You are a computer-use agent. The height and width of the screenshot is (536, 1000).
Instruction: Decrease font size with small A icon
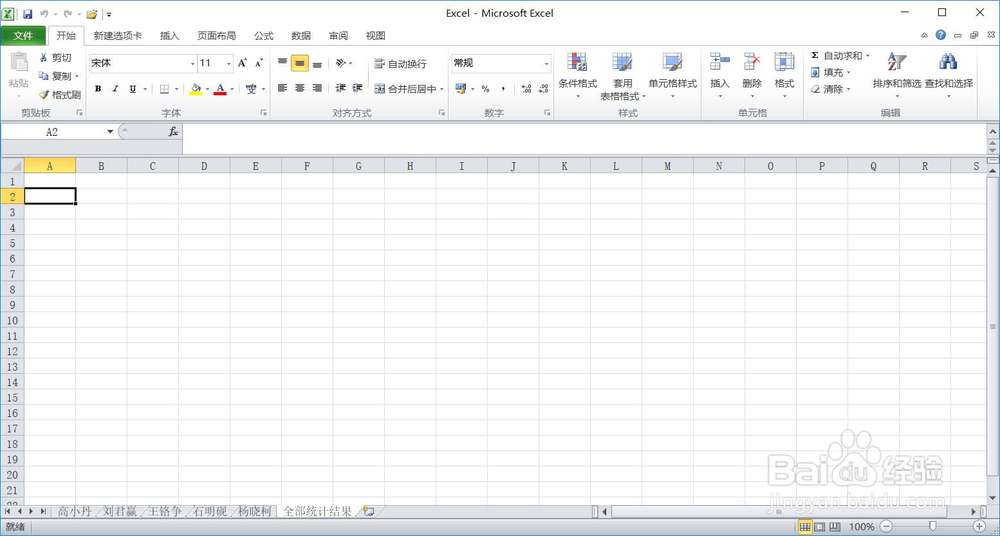coord(259,63)
